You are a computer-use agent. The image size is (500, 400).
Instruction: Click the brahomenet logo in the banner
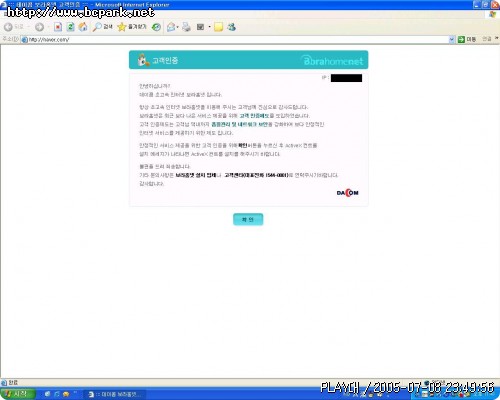pos(332,60)
